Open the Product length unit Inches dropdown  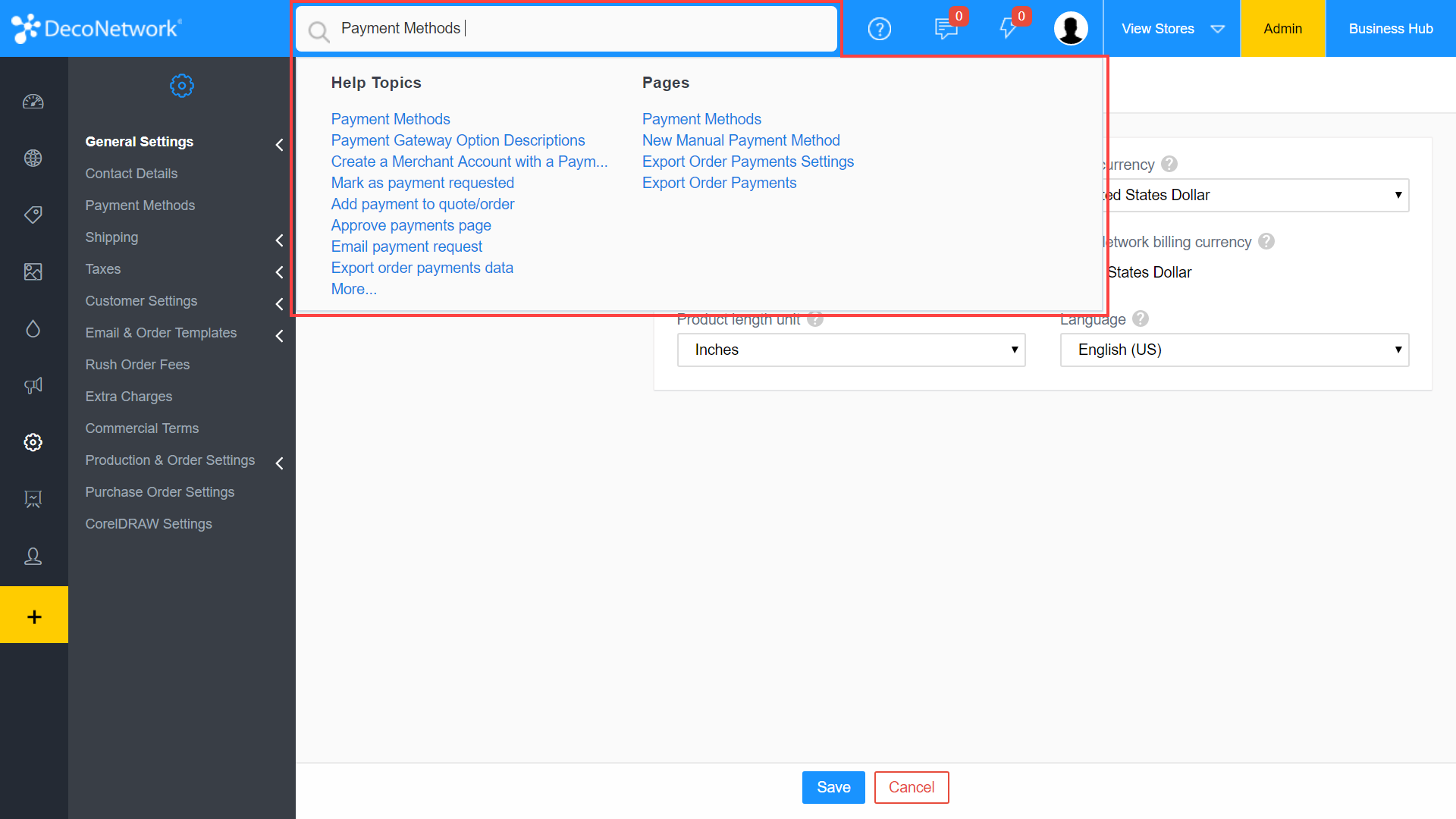[851, 350]
